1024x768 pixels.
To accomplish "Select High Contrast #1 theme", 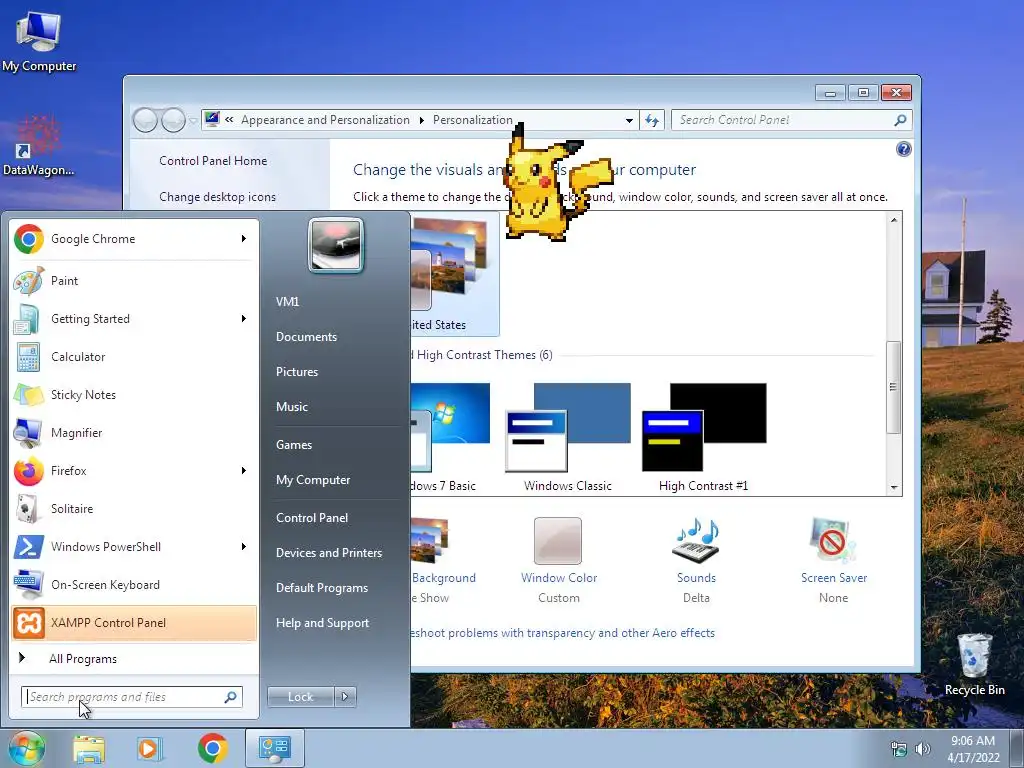I will click(703, 437).
